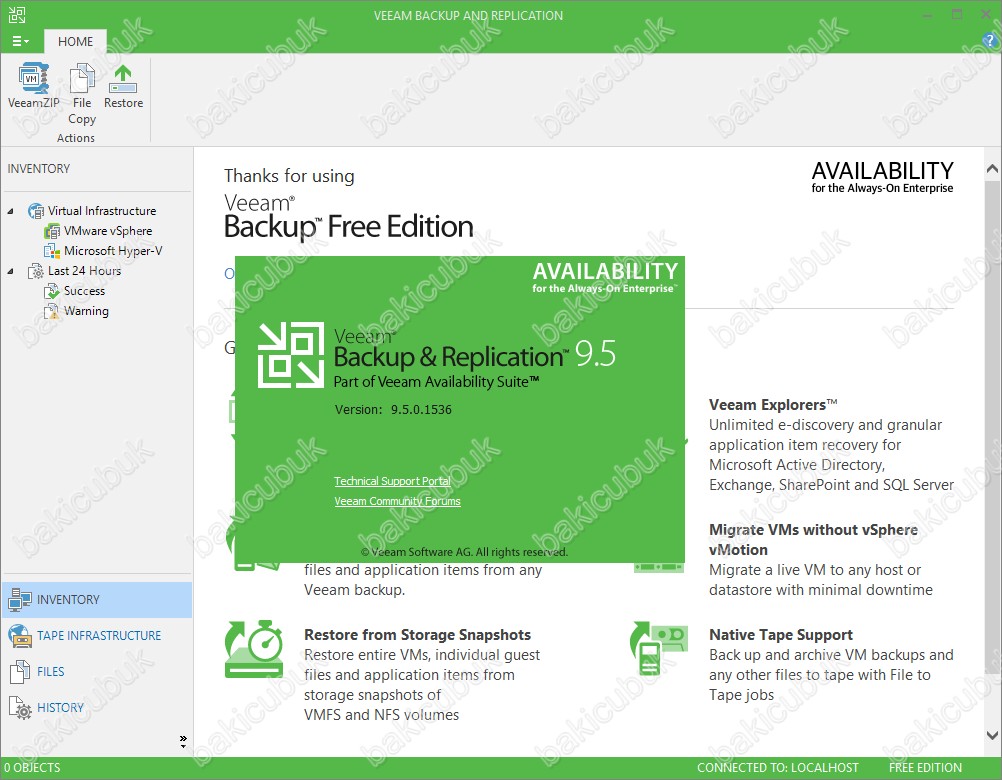Image resolution: width=1002 pixels, height=780 pixels.
Task: Click the VMware vSphere server icon
Action: (52, 231)
